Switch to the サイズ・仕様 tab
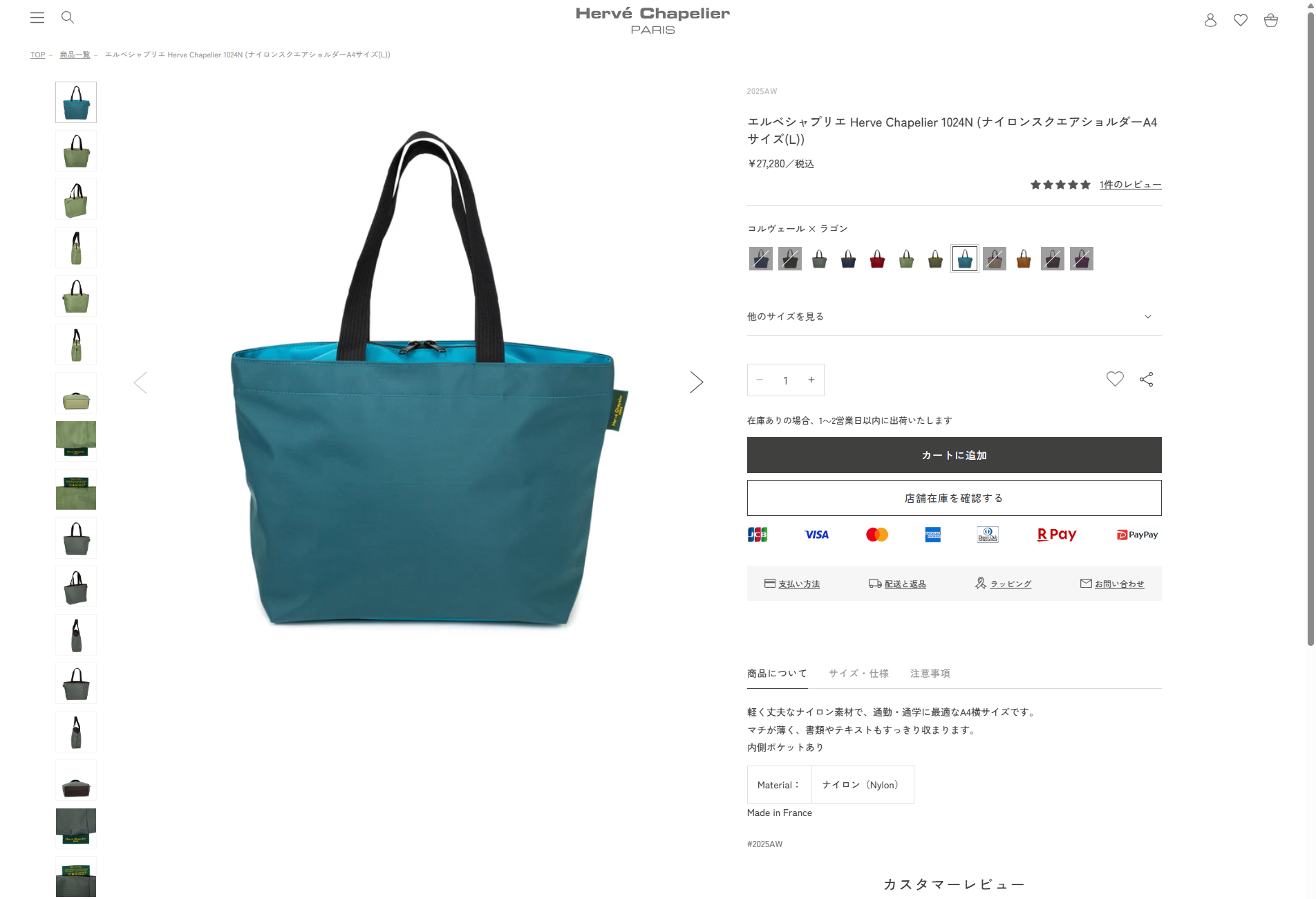1316x899 pixels. 858,674
